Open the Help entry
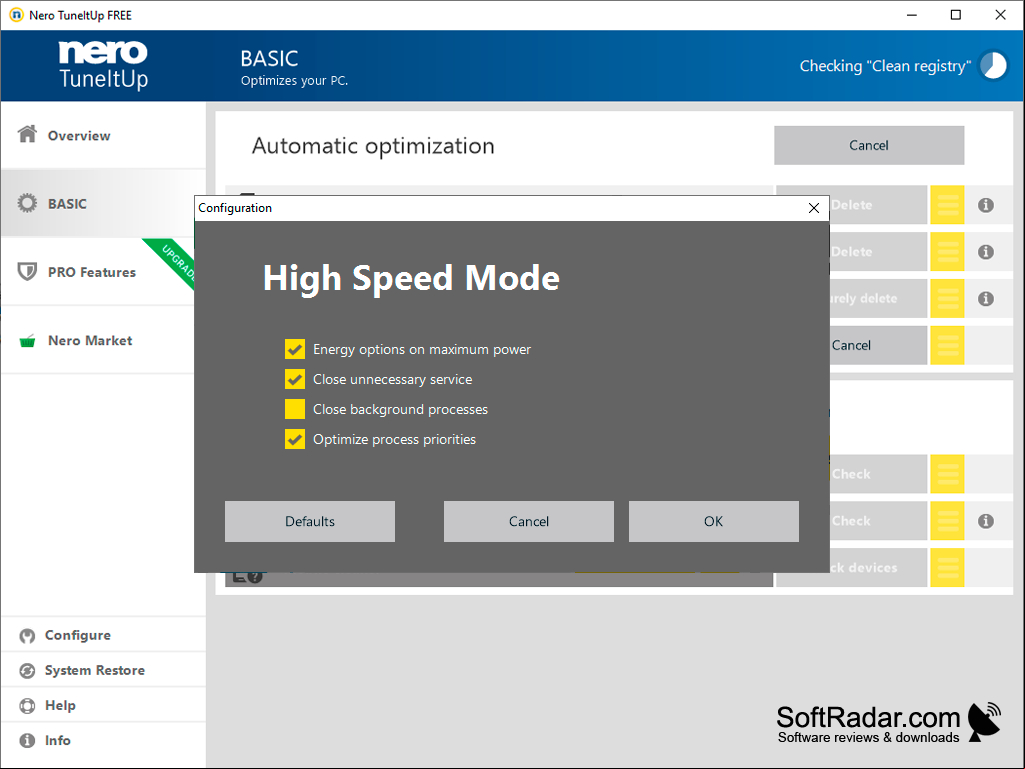Screen dimensions: 1025x769 coord(103,706)
